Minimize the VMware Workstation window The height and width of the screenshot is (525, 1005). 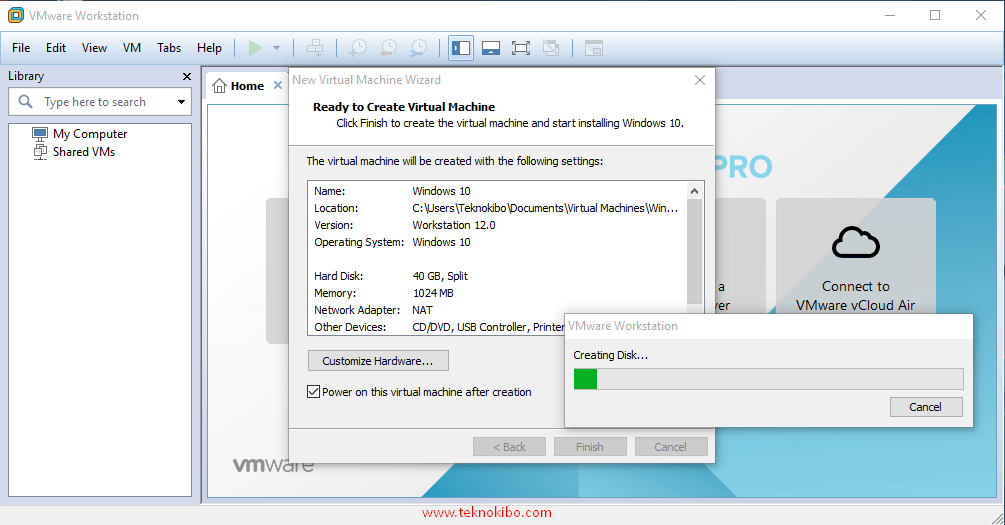890,15
